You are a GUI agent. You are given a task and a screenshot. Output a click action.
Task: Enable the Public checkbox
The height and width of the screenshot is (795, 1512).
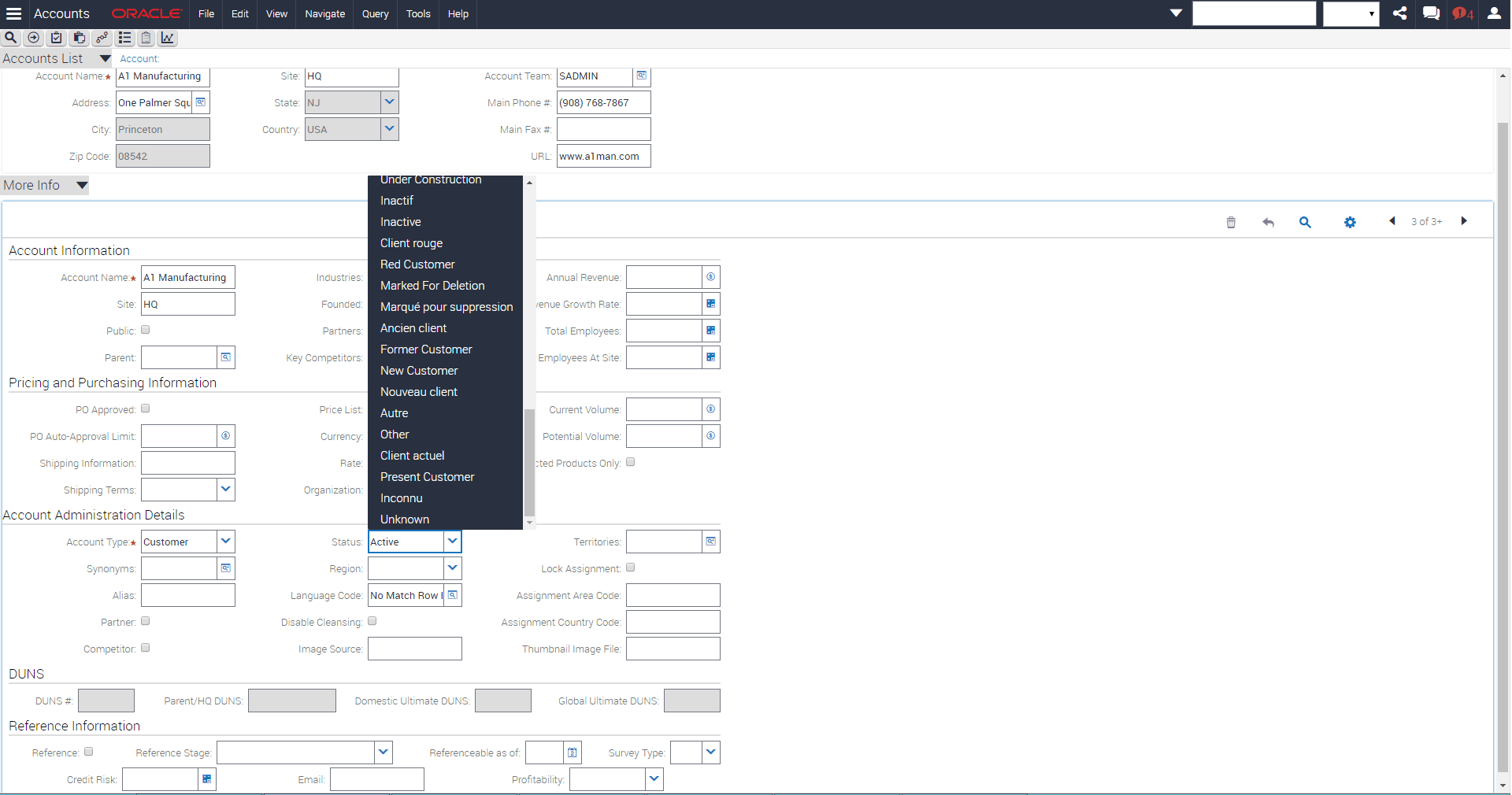pos(145,330)
